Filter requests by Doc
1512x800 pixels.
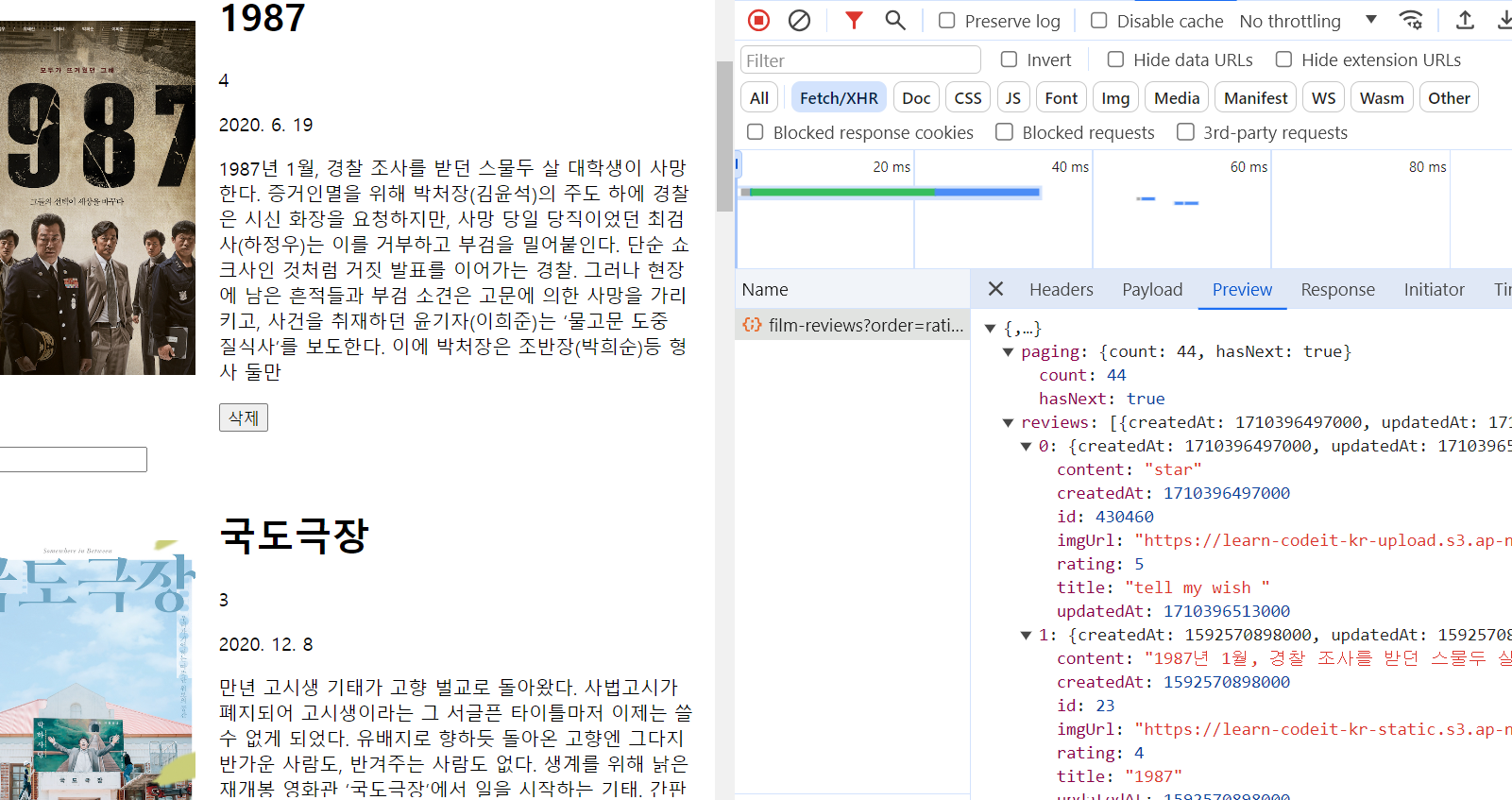click(916, 98)
